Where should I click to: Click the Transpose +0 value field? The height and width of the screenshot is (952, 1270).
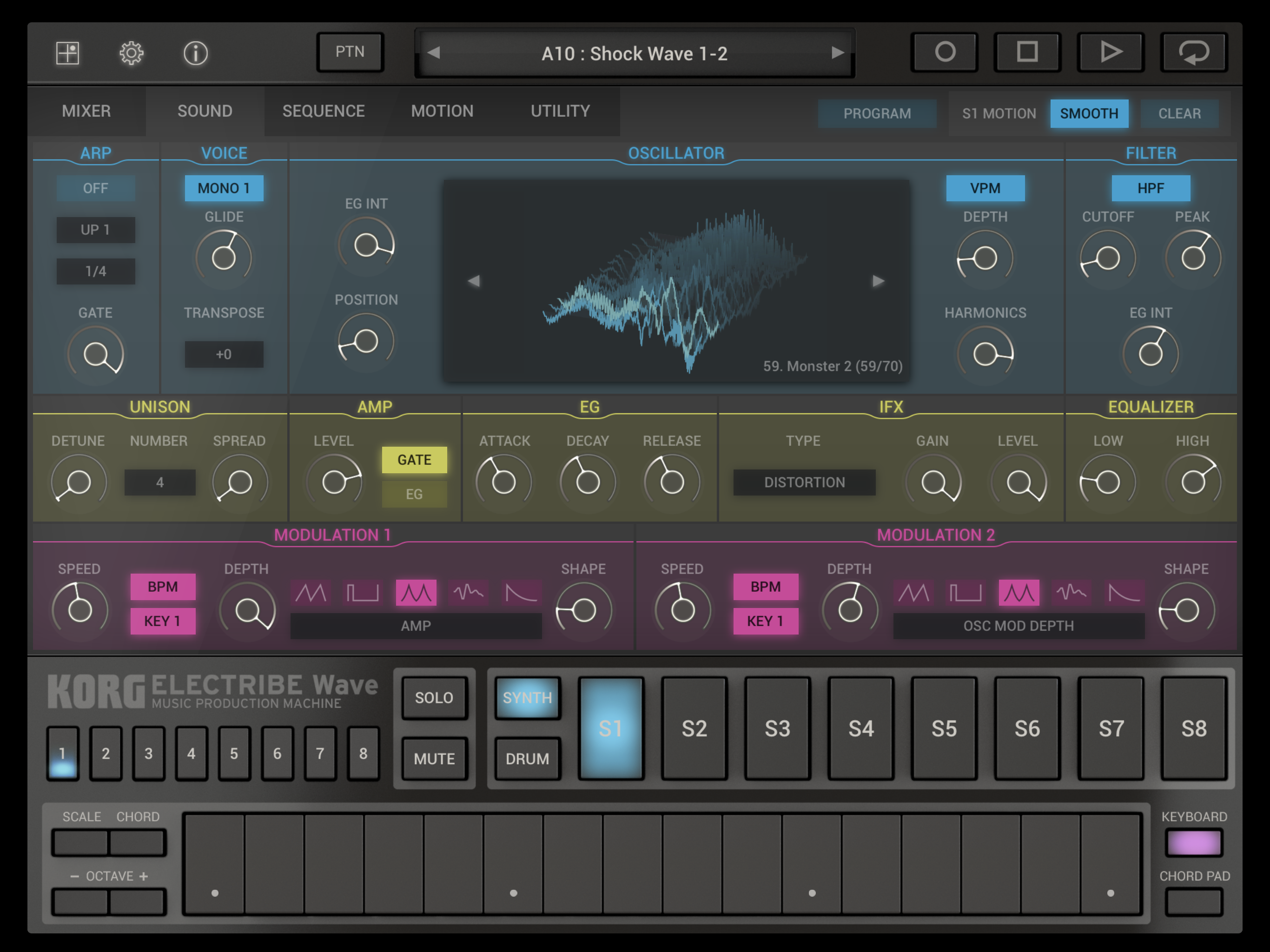(x=224, y=354)
